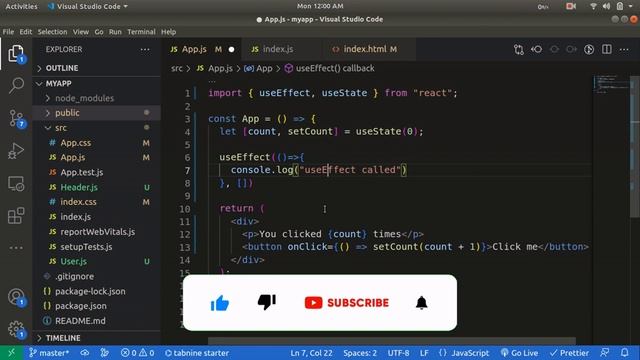
Task: Click the compare changes icon in editor toolbar
Action: pos(518,49)
